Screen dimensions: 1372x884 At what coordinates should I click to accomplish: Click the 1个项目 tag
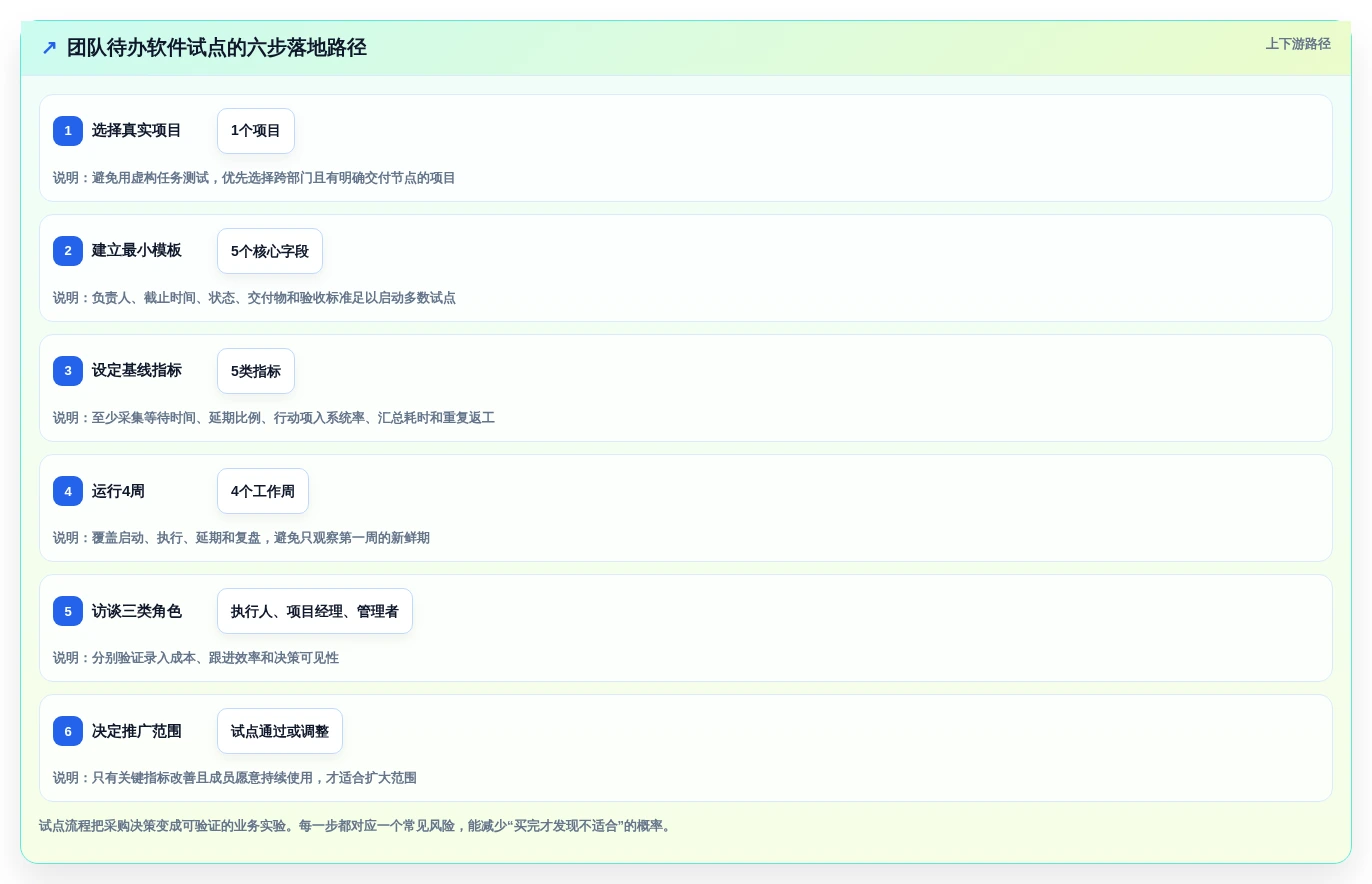point(256,131)
